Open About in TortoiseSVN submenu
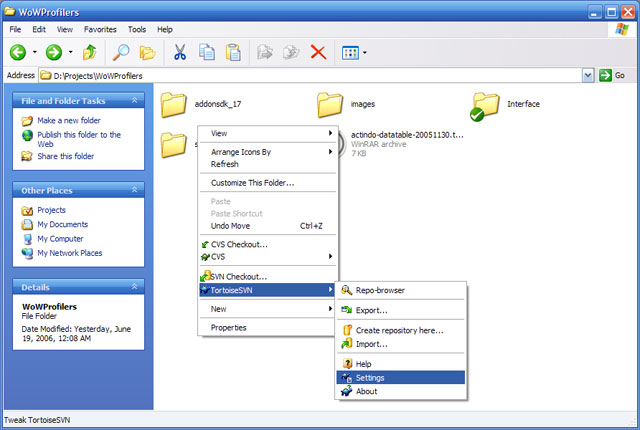Viewport: 640px width, 430px height. pyautogui.click(x=401, y=391)
